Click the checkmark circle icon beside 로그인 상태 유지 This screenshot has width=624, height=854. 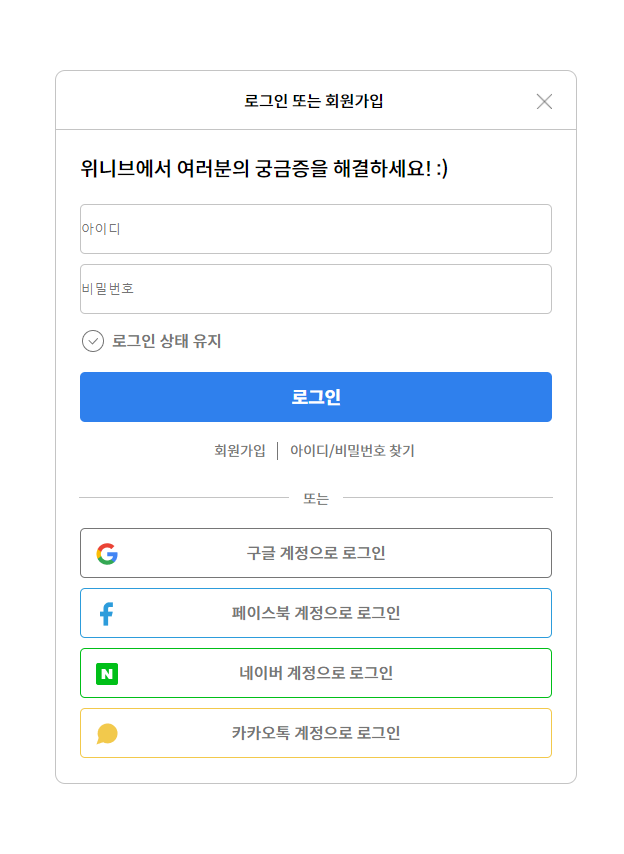tap(93, 340)
